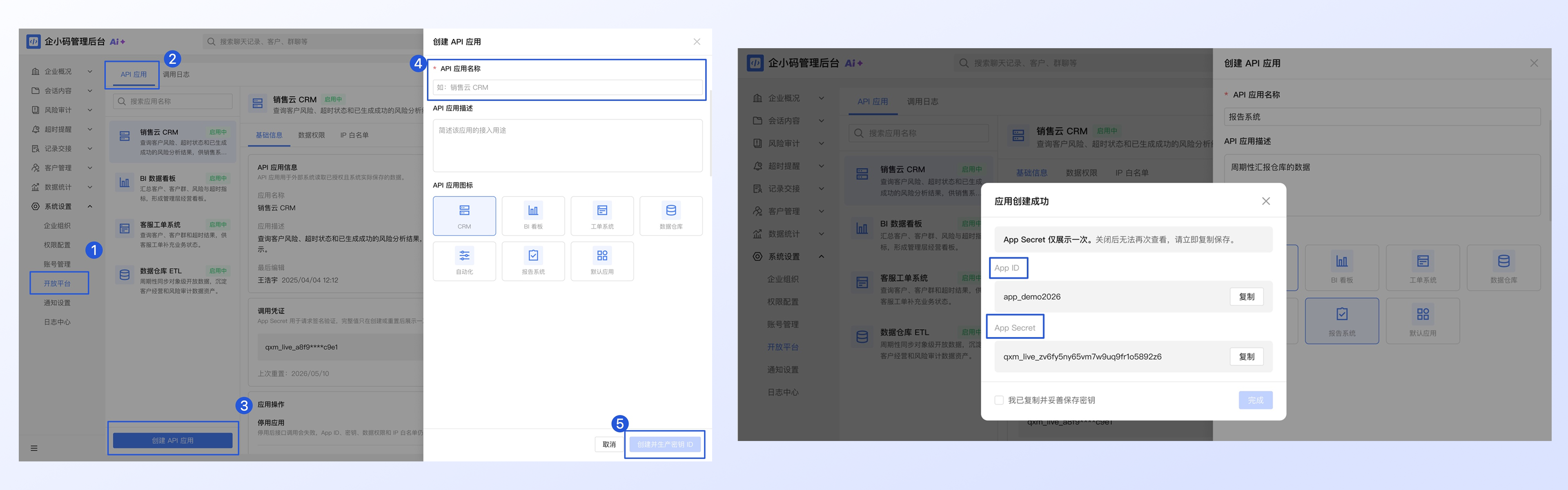1568x490 pixels.
Task: Select the 报告系统 icon in the left-hand create-app panel
Action: coord(533,261)
